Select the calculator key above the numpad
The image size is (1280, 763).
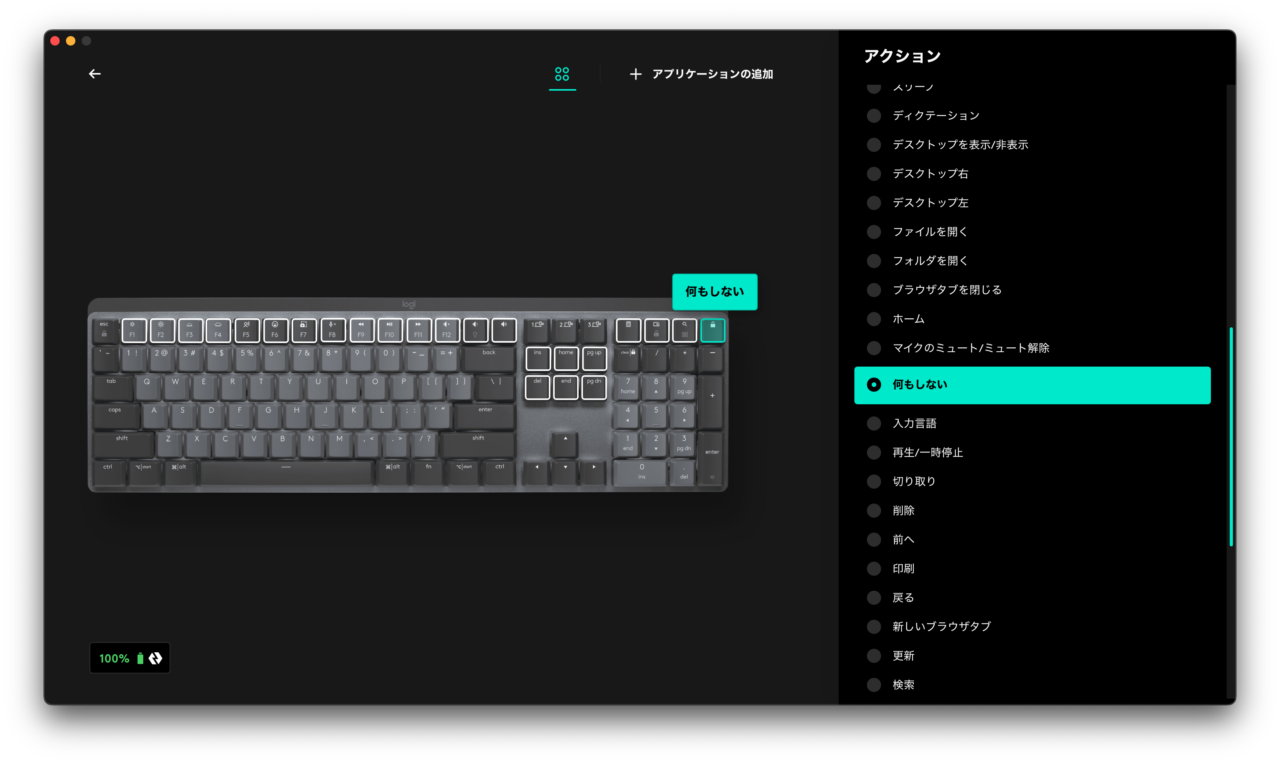click(628, 331)
